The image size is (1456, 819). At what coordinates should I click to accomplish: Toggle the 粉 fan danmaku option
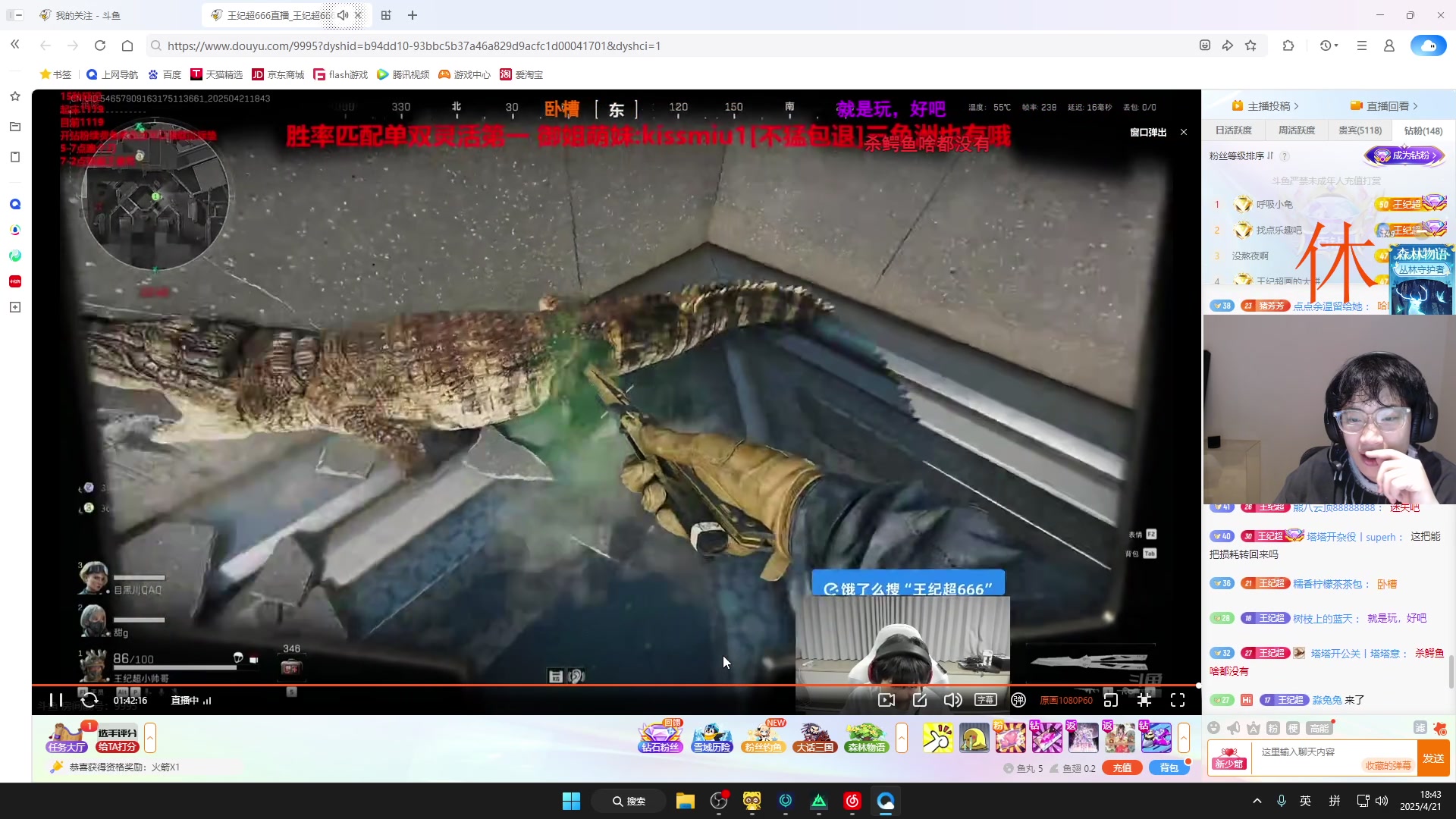pyautogui.click(x=1273, y=728)
